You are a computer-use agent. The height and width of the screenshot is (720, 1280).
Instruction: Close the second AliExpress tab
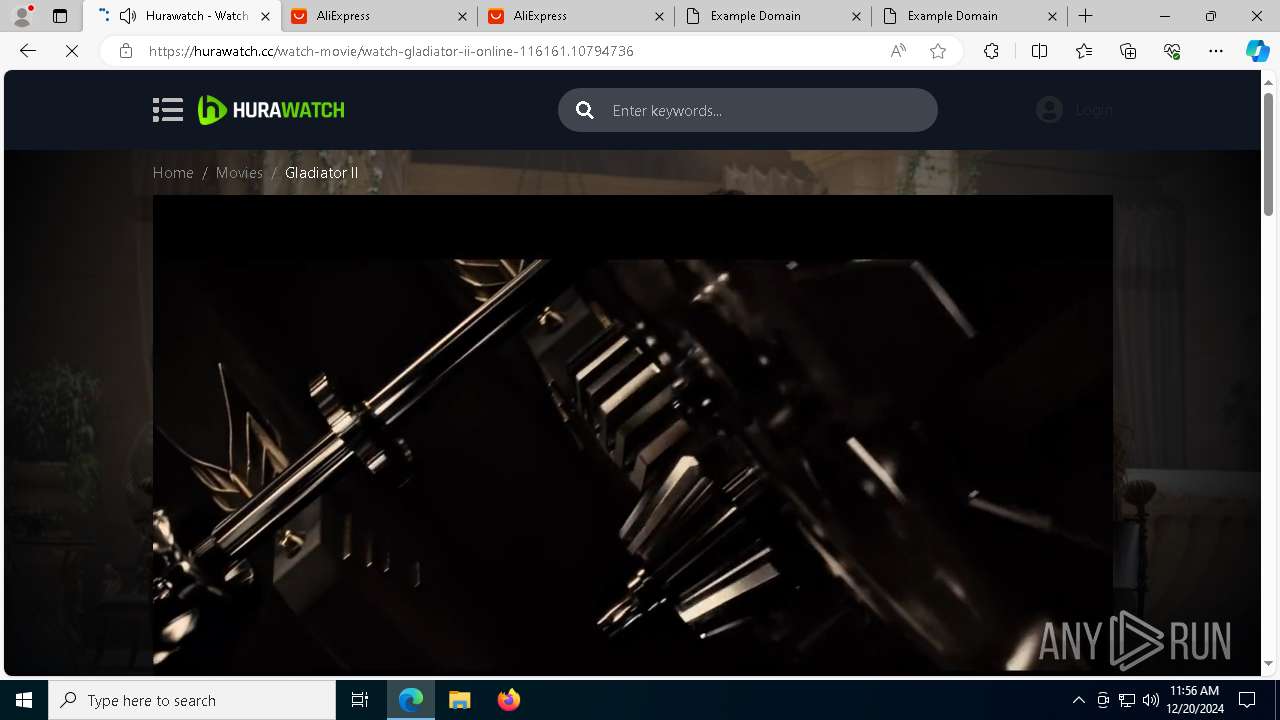click(659, 16)
